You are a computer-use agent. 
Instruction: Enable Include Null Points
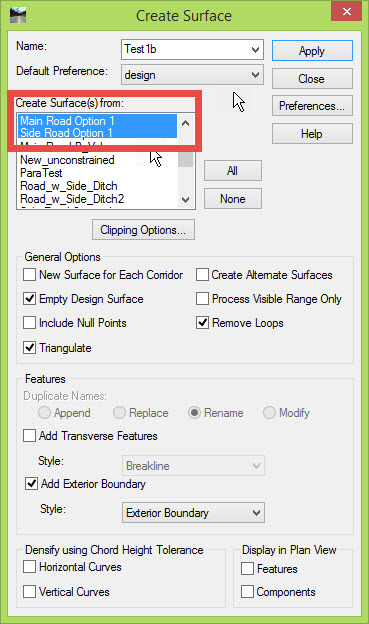coord(29,322)
